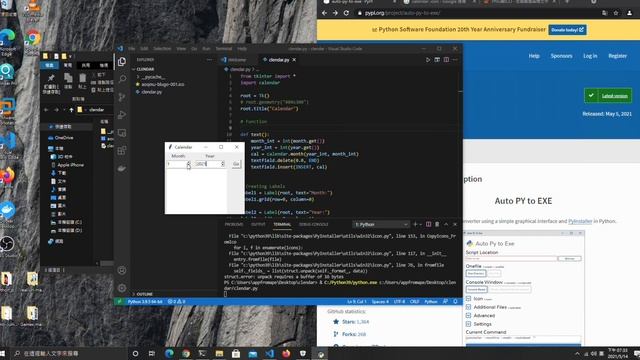
Task: Click the Year input field in Calendar window
Action: 207,164
